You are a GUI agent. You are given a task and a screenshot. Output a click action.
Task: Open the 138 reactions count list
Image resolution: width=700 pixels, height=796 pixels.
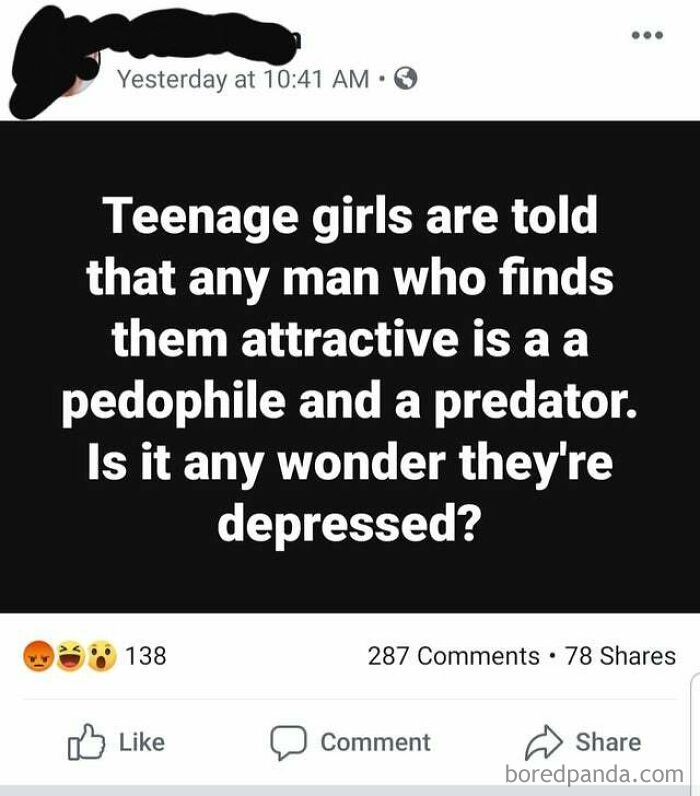pyautogui.click(x=145, y=655)
